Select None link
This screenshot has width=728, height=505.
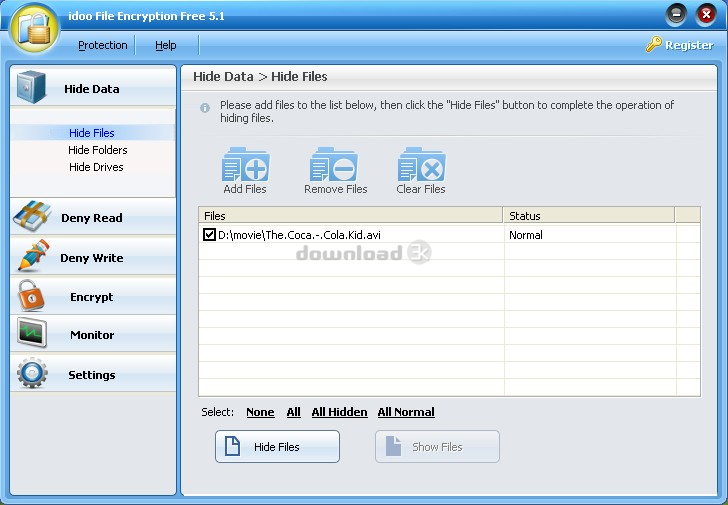coord(260,412)
